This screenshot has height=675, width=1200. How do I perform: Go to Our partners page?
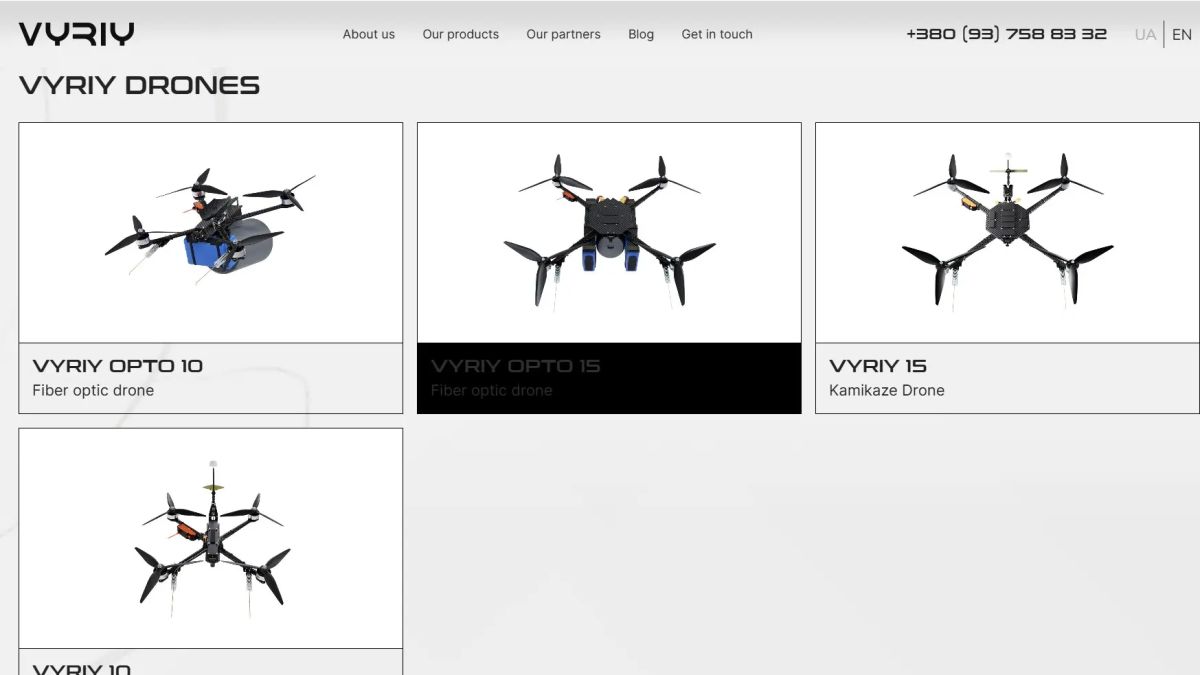click(563, 34)
